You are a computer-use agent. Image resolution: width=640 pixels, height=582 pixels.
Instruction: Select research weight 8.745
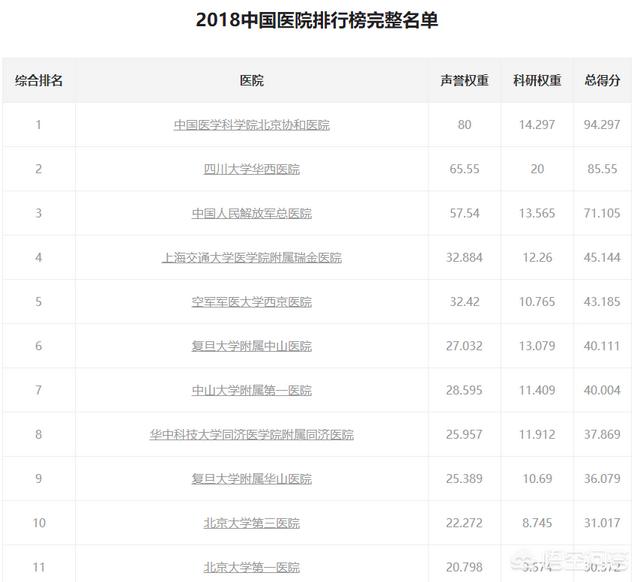537,523
